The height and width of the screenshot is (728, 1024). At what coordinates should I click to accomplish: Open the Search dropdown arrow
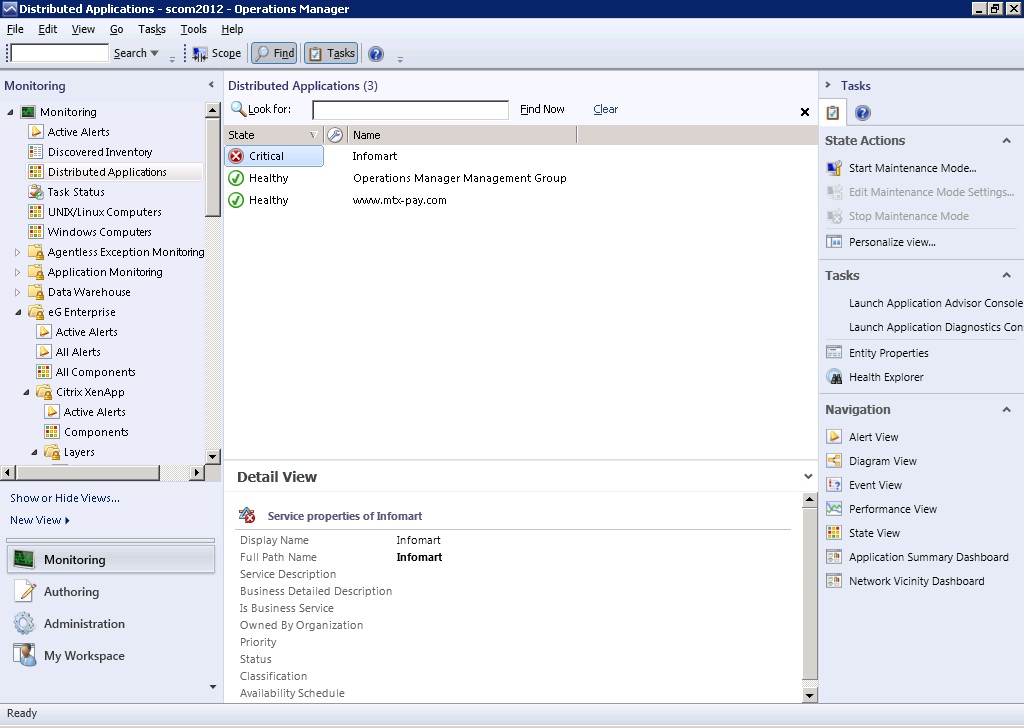[155, 54]
